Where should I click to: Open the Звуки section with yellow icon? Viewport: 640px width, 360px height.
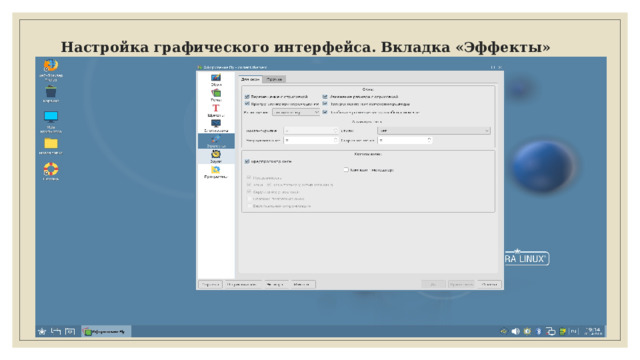(x=216, y=156)
